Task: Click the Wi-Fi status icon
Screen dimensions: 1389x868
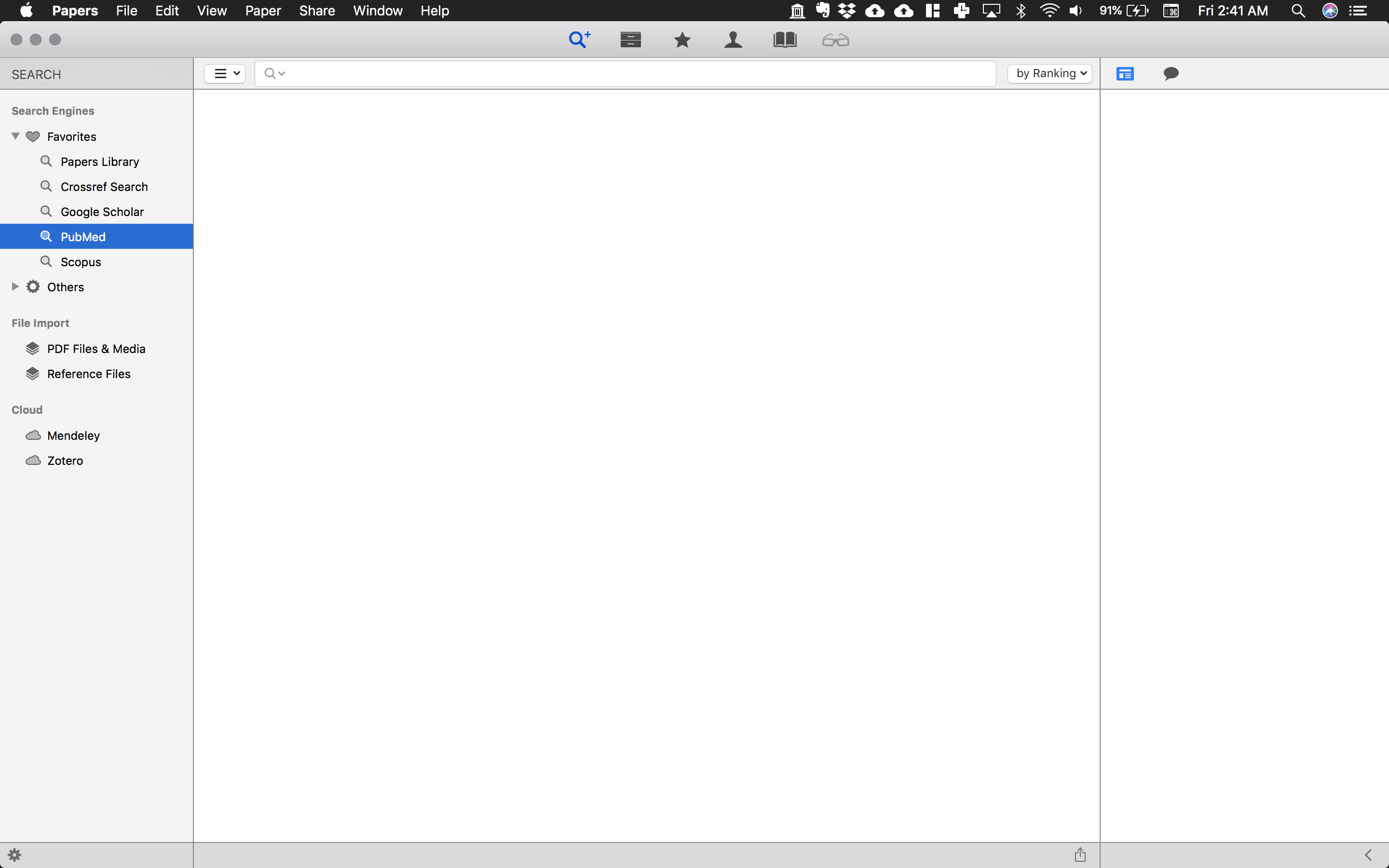Action: pos(1049,10)
